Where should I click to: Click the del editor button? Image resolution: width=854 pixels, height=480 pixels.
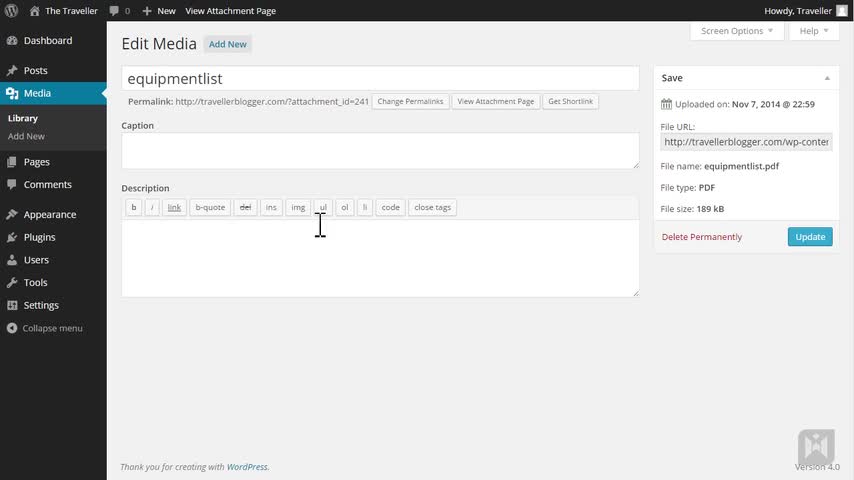coord(245,207)
